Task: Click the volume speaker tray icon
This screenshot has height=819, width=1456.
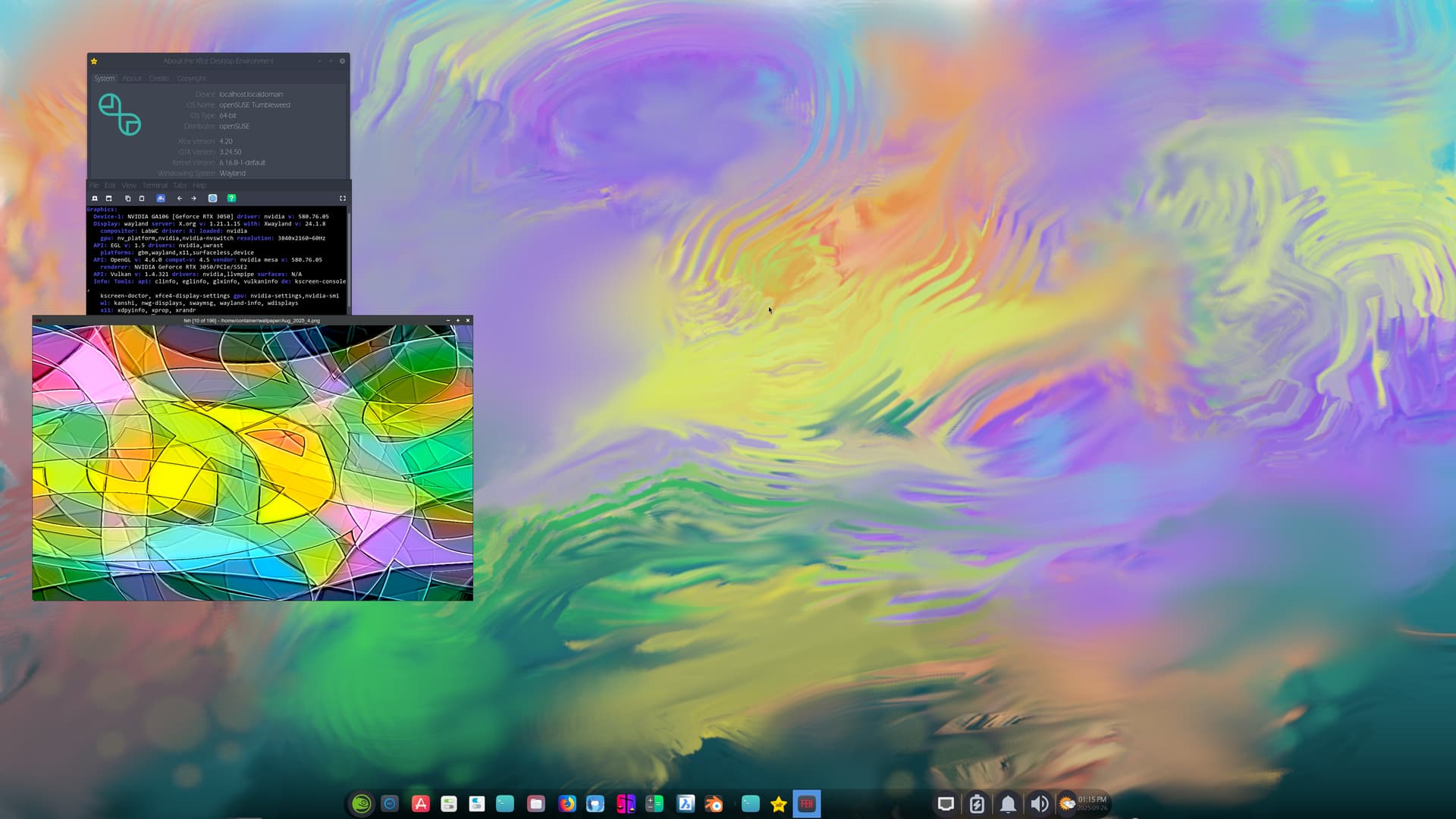Action: click(x=1040, y=804)
